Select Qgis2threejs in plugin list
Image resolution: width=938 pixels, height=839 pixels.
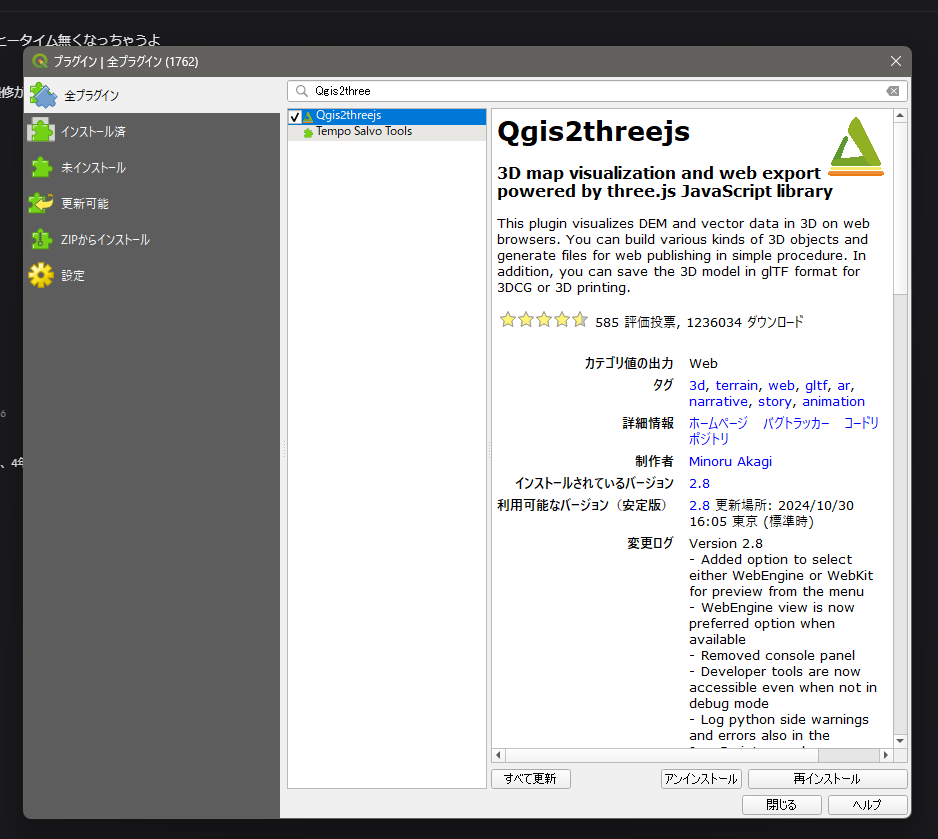(x=386, y=116)
